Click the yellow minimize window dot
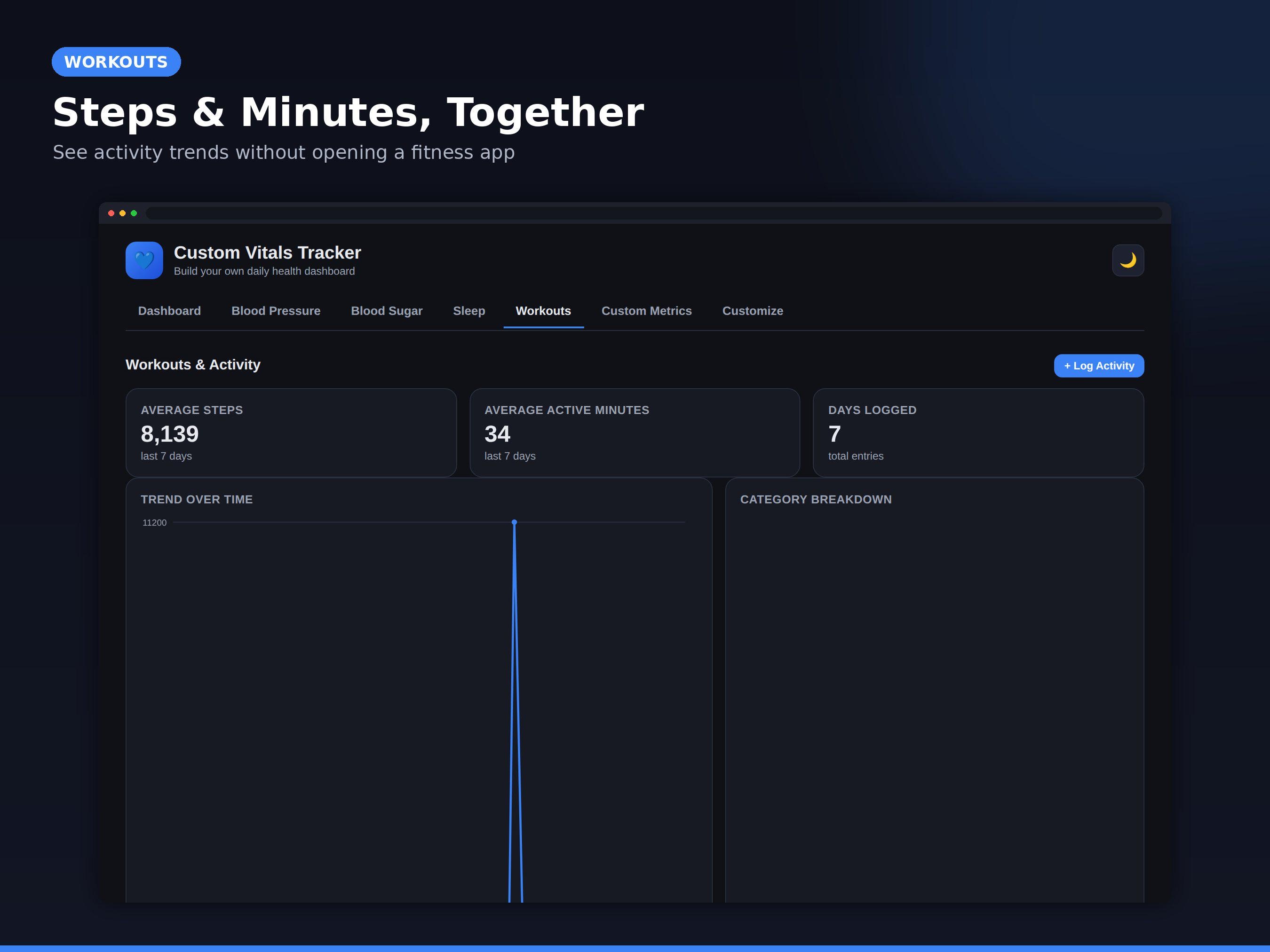1270x952 pixels. click(122, 213)
